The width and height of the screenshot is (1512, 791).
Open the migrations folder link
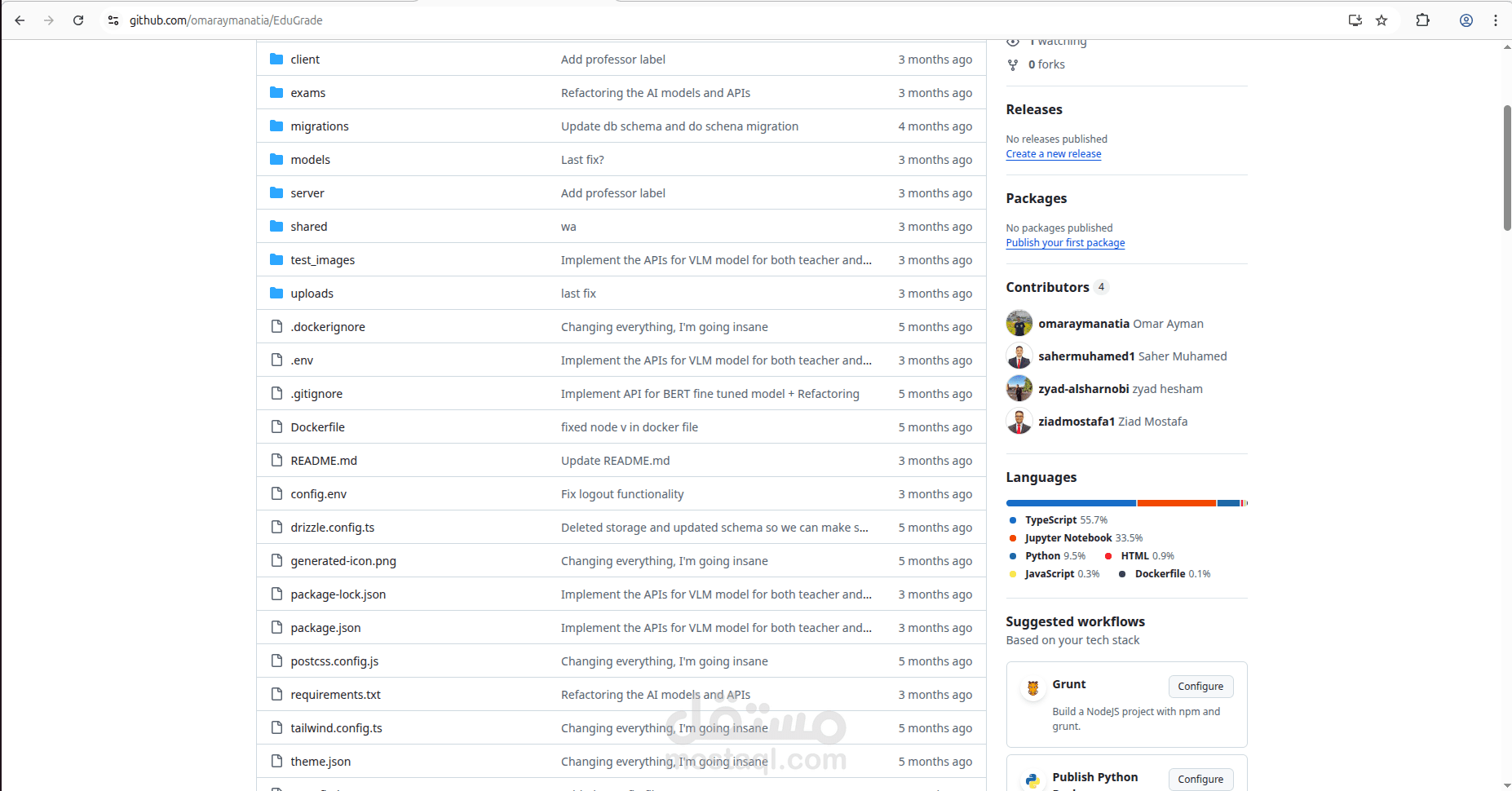tap(320, 126)
